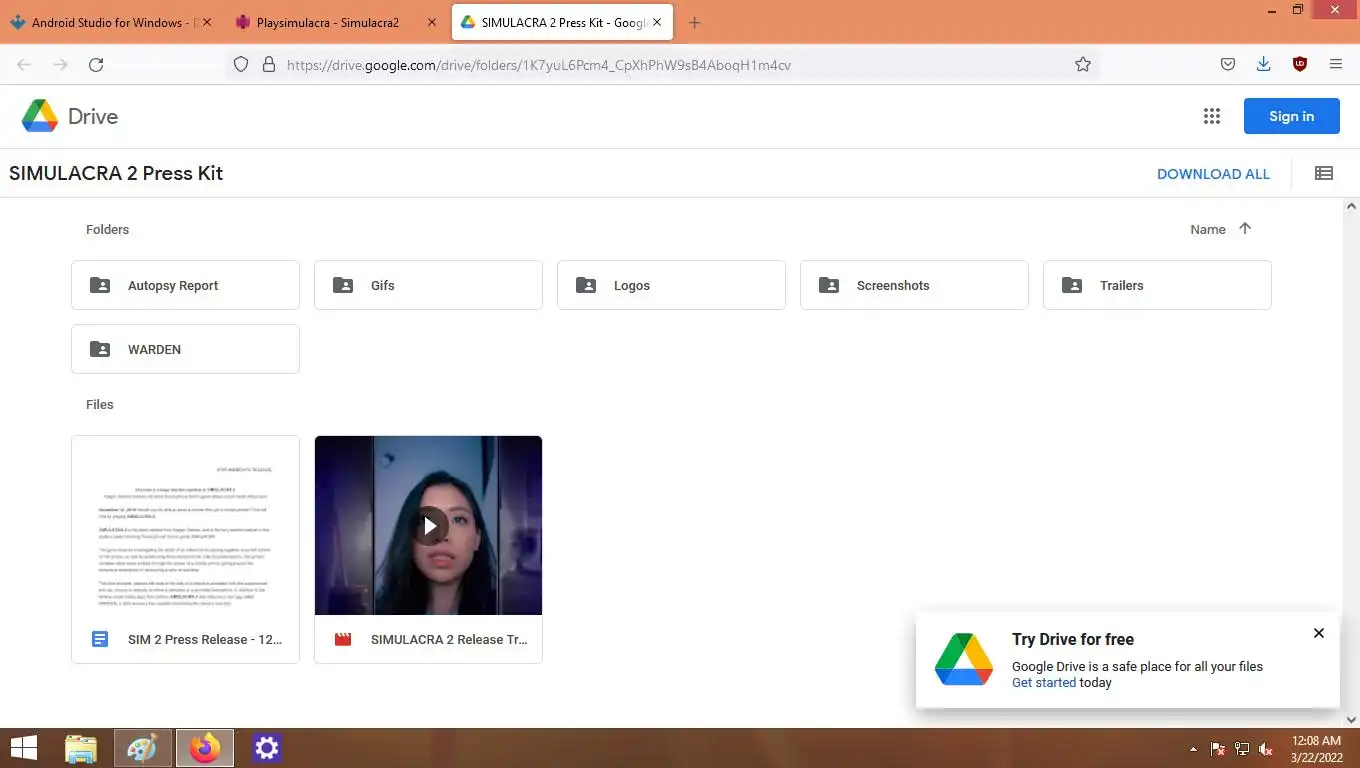Viewport: 1360px width, 768px height.
Task: Sort files by Name
Action: (1208, 229)
